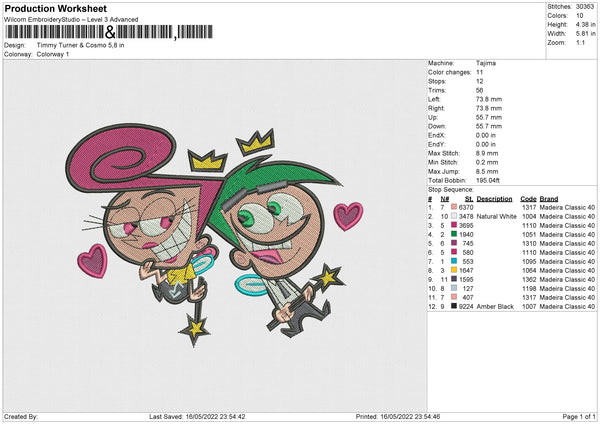Click the 'Page 1 of 1' footer text
Image resolution: width=600 pixels, height=424 pixels.
[579, 416]
